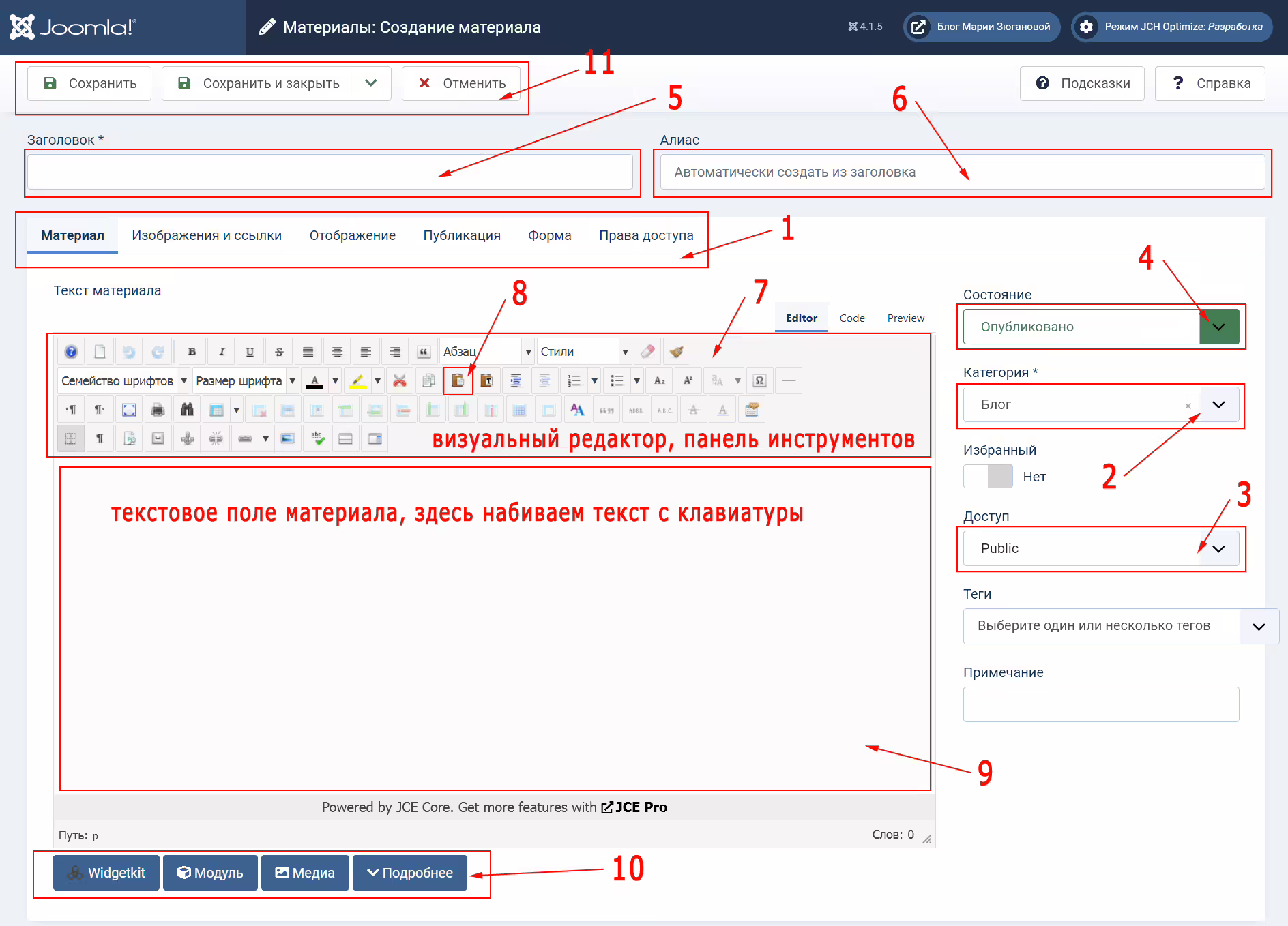This screenshot has width=1288, height=926.
Task: Toggle italic formatting
Action: pos(221,352)
